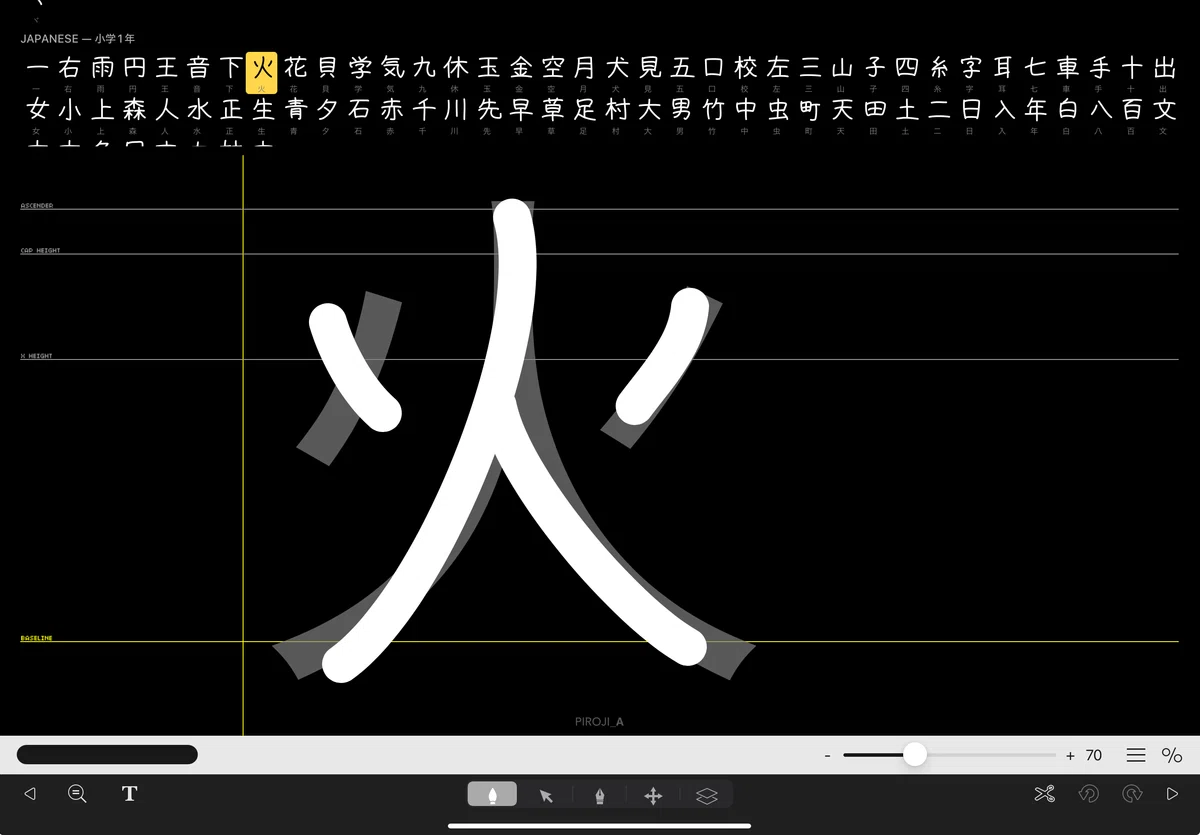
Task: Open the hamburger lines menu
Action: tap(1136, 755)
